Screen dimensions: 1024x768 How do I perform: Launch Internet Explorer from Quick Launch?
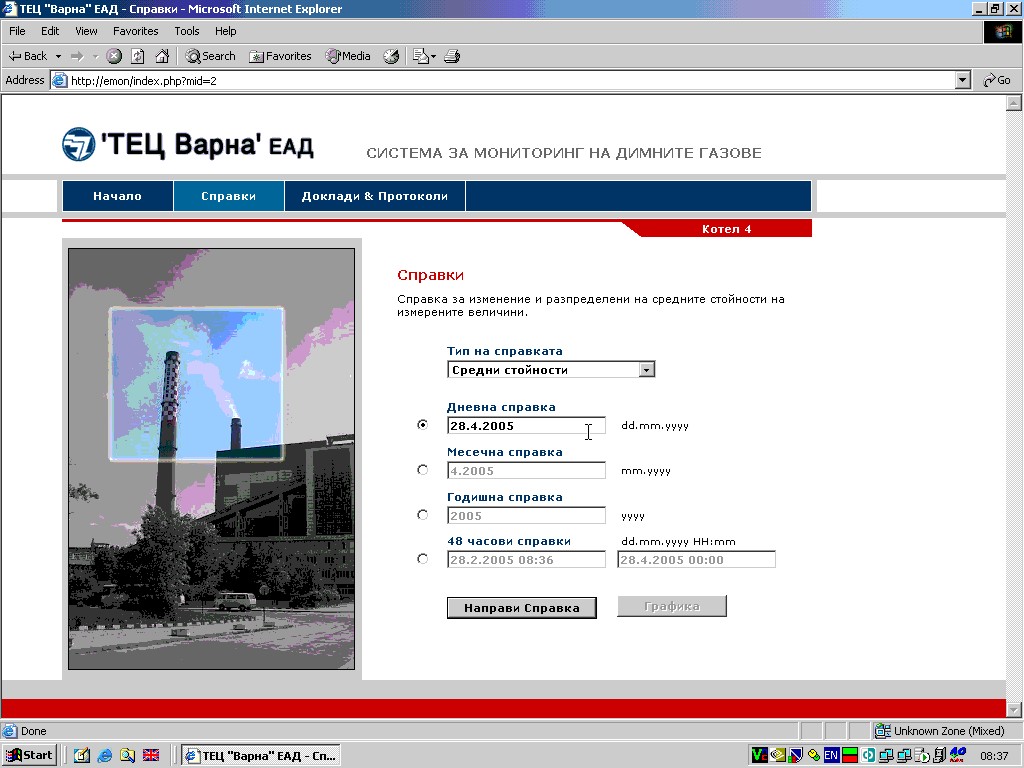[x=104, y=756]
